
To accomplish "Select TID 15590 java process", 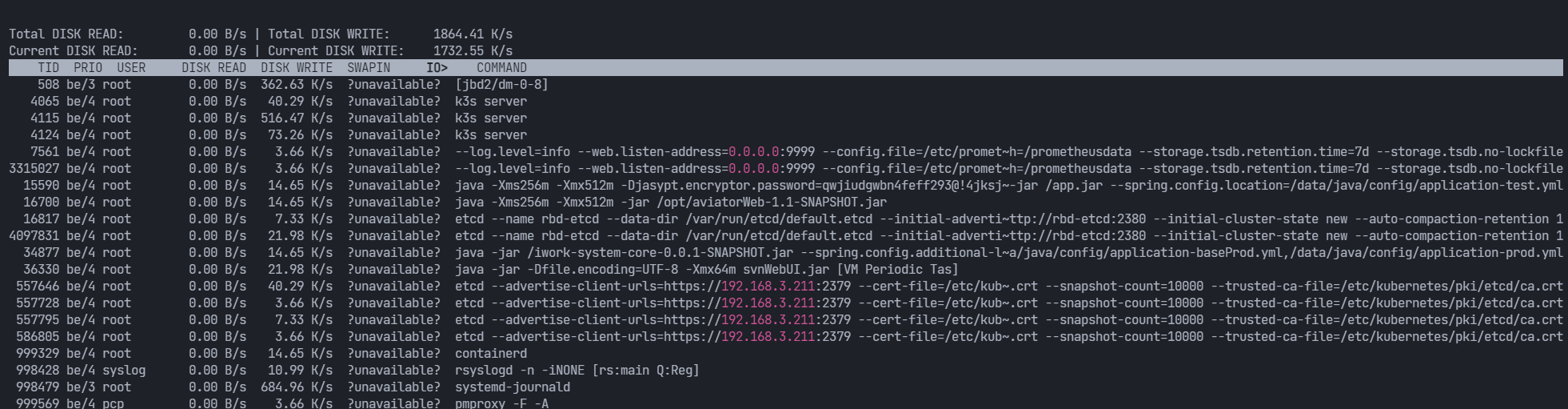I will coord(786,186).
